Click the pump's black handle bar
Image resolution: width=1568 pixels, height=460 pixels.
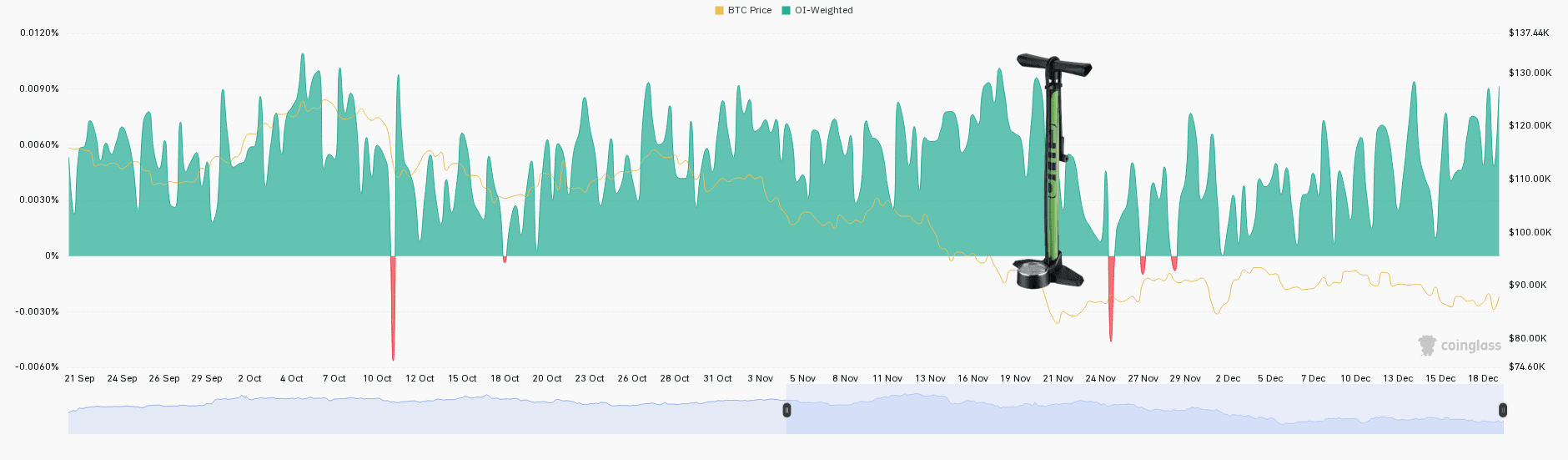click(x=1054, y=64)
